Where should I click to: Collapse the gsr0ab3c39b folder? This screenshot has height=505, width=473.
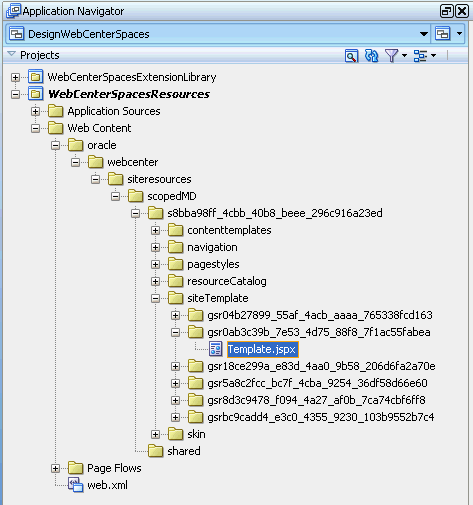point(175,332)
